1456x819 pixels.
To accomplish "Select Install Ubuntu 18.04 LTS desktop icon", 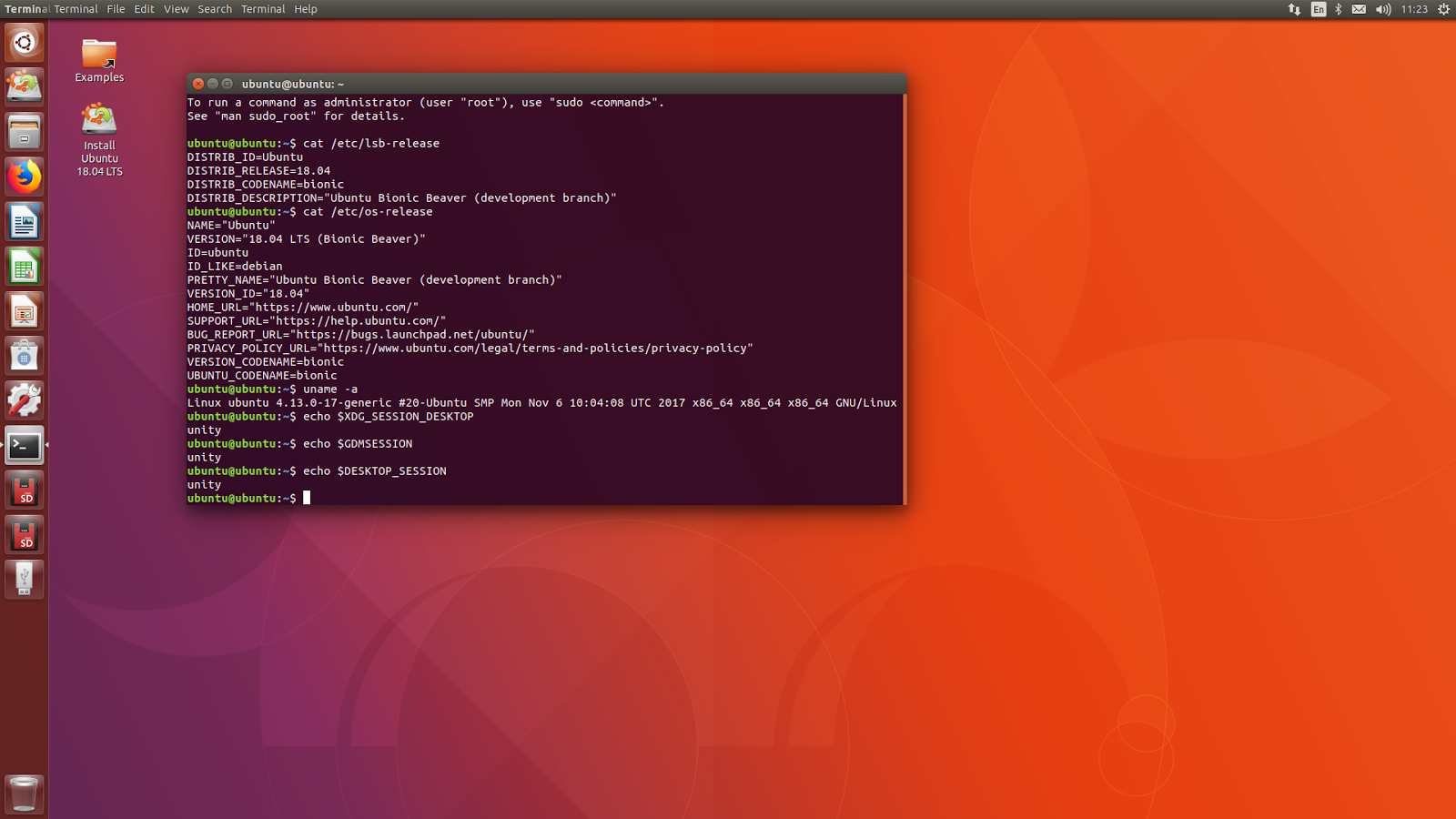I will [x=99, y=139].
